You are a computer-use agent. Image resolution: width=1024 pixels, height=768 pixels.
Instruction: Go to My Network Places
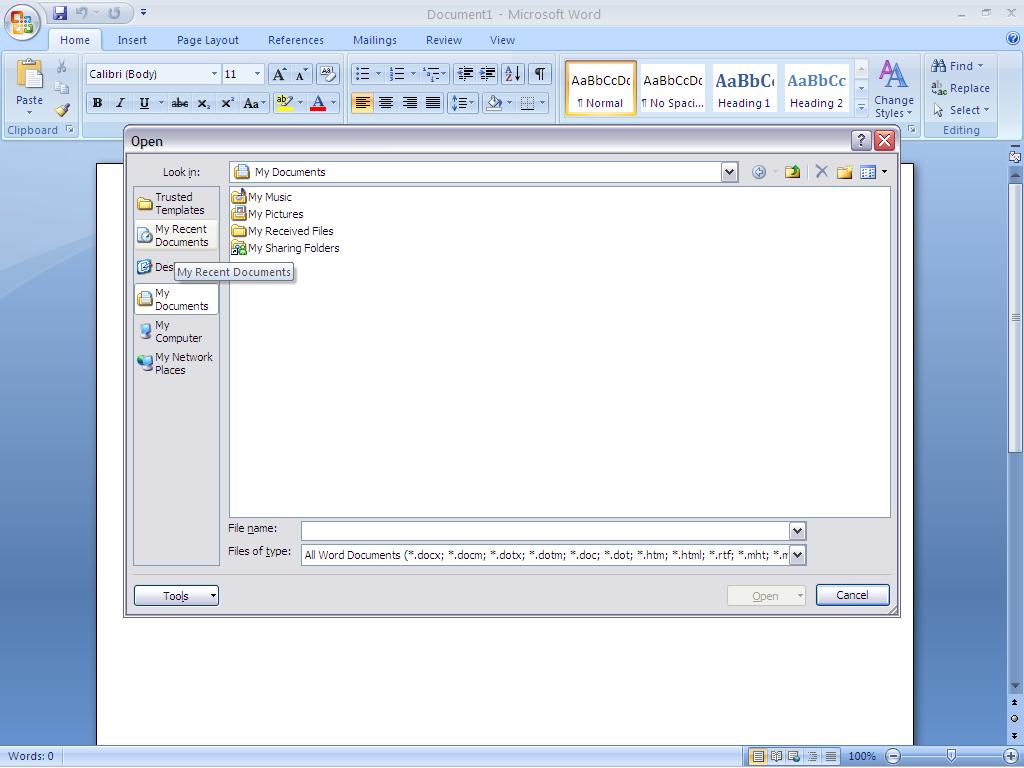click(176, 363)
